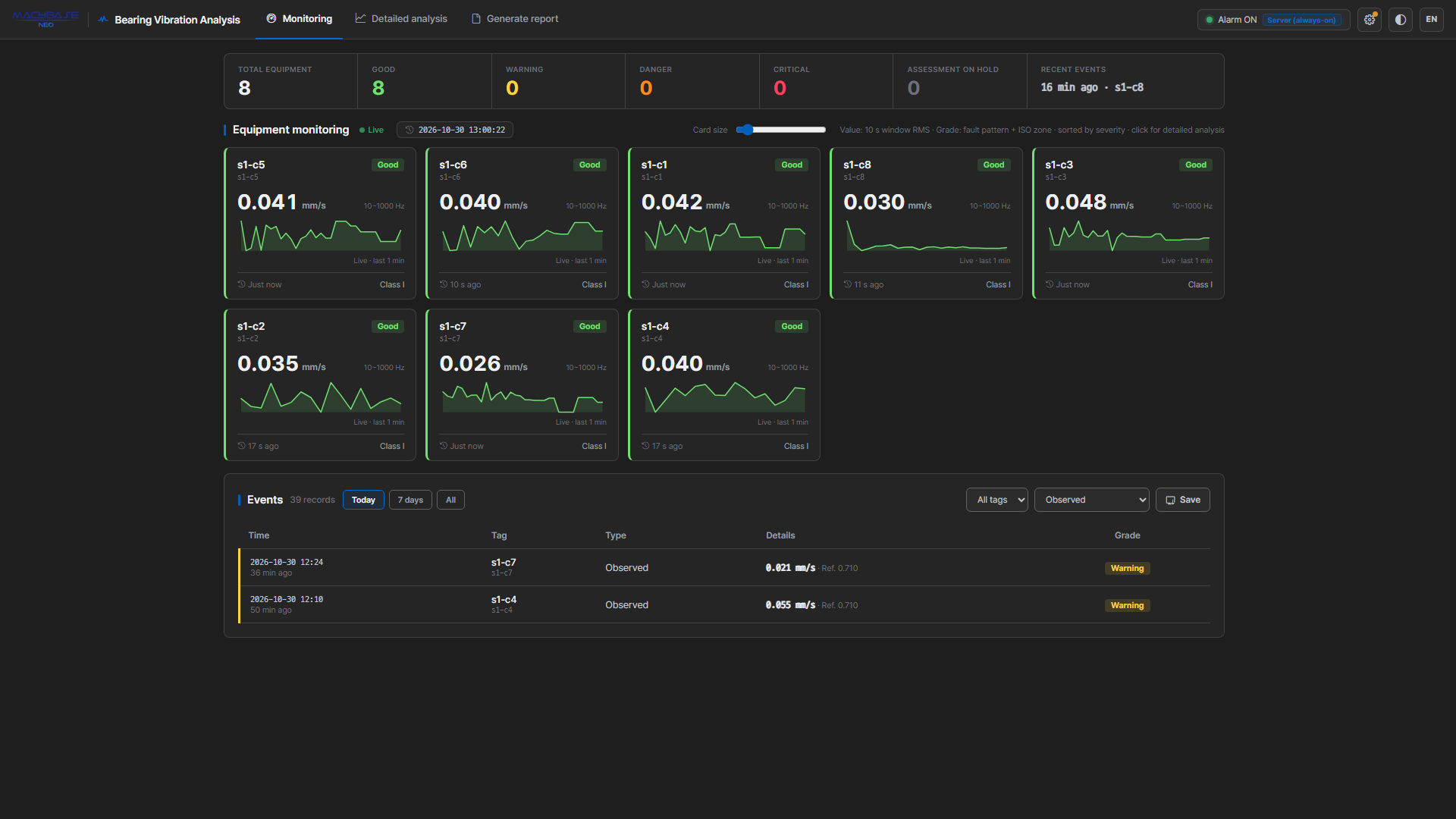The width and height of the screenshot is (1456, 819).
Task: Open the settings gear icon
Action: coord(1370,20)
